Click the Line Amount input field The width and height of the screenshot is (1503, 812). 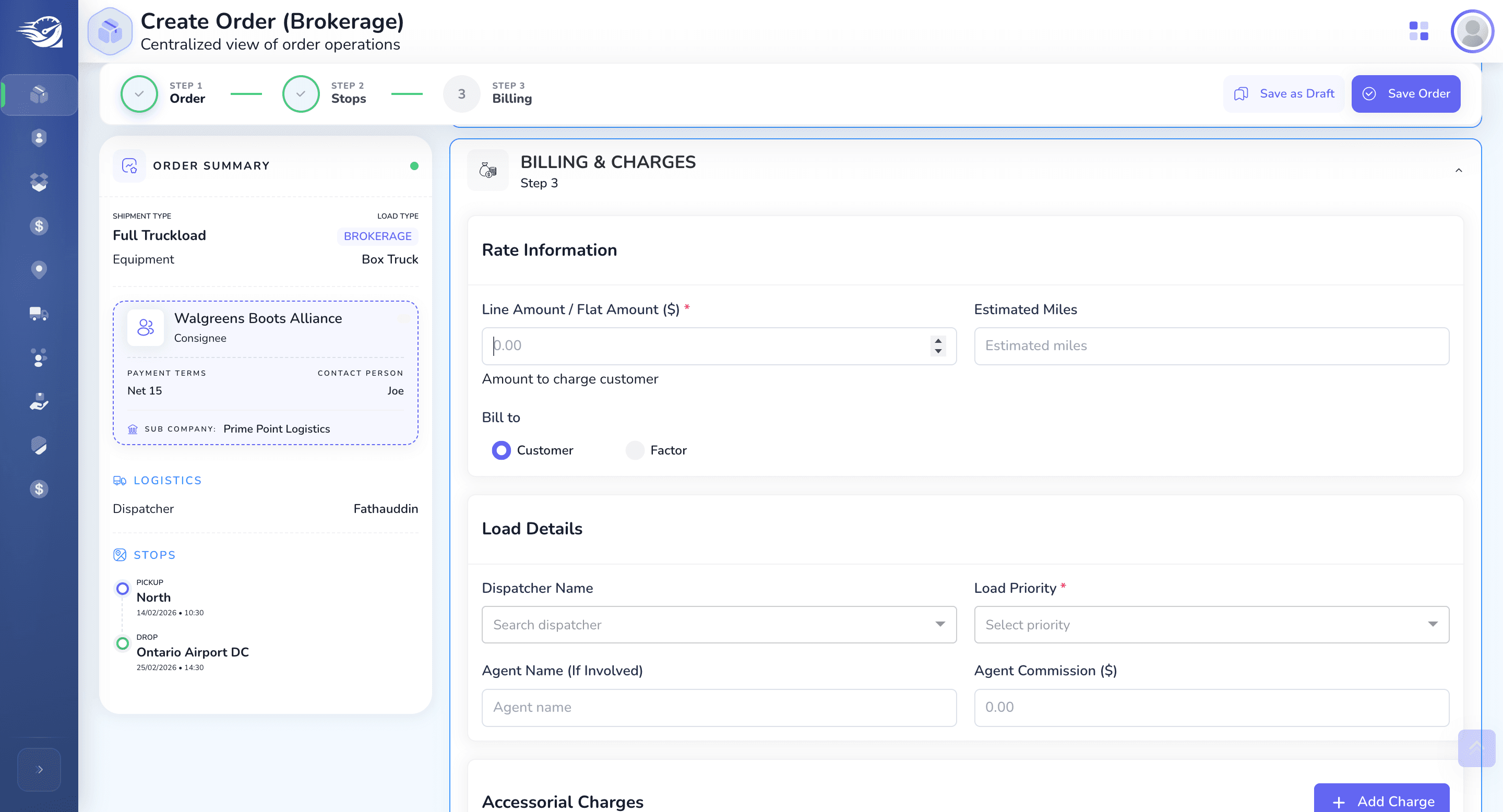point(719,346)
